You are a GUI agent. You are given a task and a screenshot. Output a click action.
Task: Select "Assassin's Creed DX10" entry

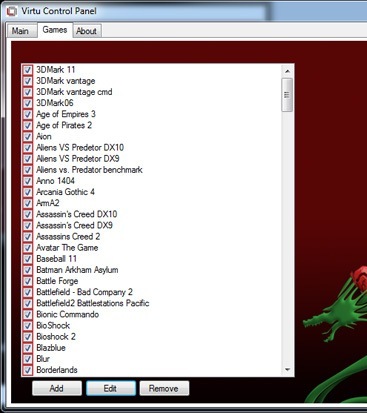[77, 214]
